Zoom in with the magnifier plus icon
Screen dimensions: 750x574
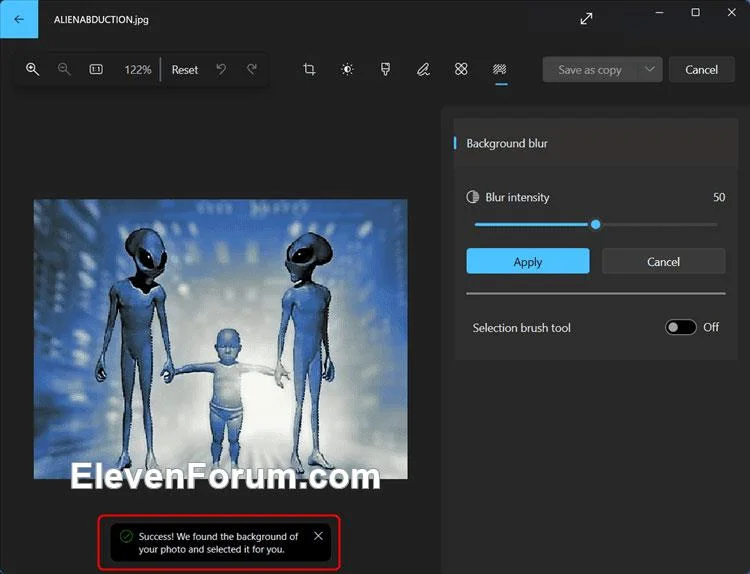33,69
